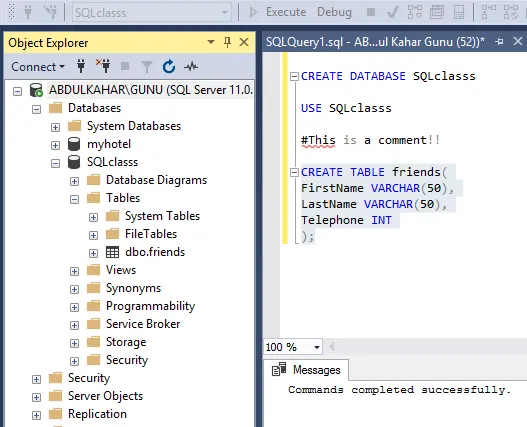
Task: Click the Disconnect icon with red X
Action: coord(103,66)
